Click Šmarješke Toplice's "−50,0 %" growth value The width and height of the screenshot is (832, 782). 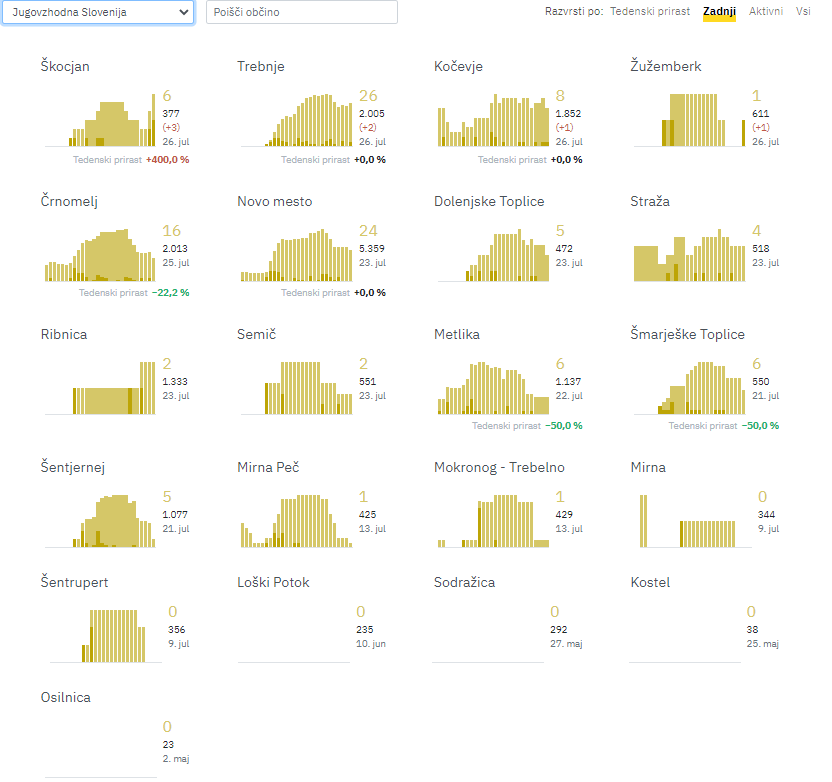click(x=760, y=426)
